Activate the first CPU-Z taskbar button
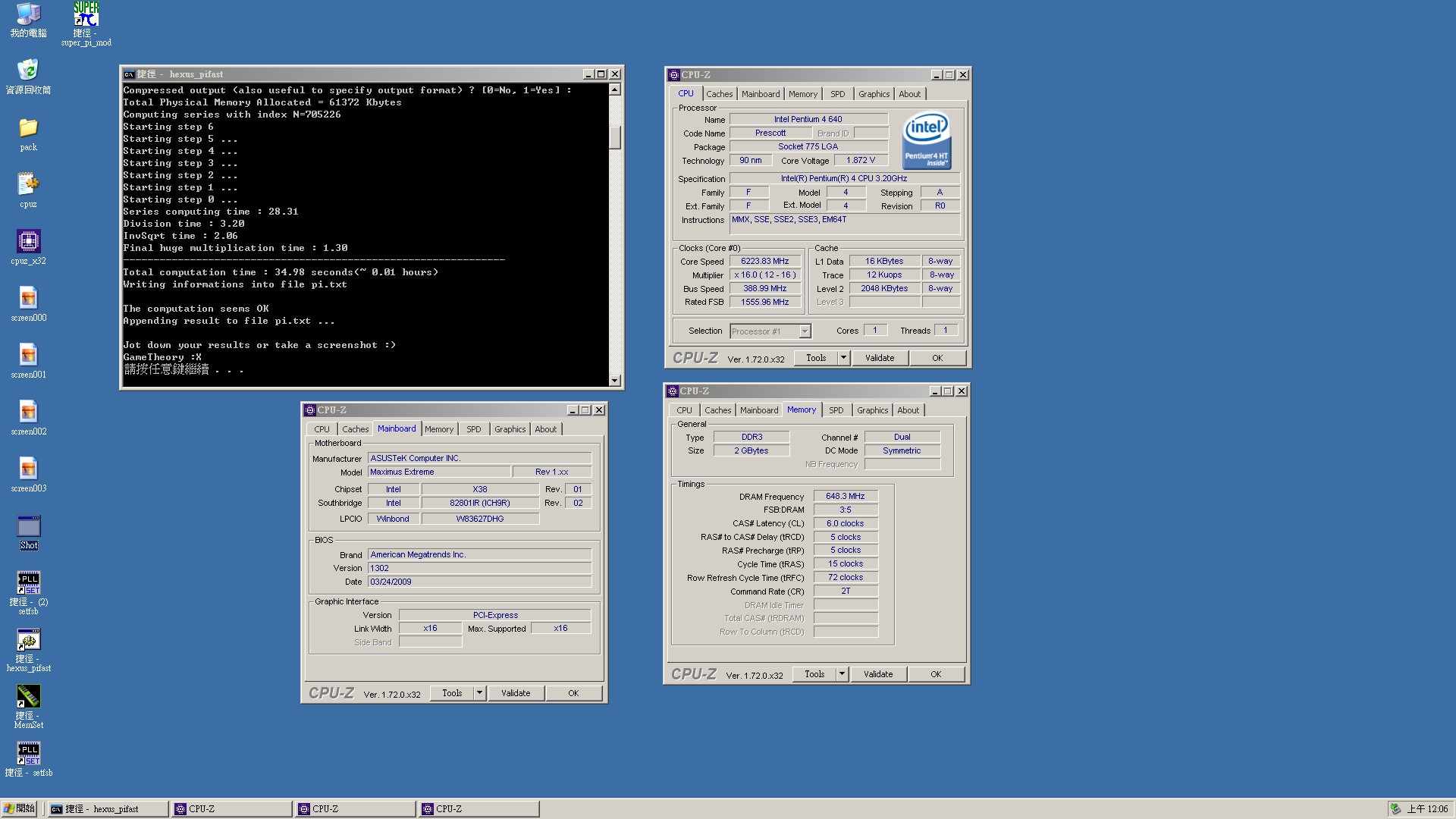 (231, 809)
